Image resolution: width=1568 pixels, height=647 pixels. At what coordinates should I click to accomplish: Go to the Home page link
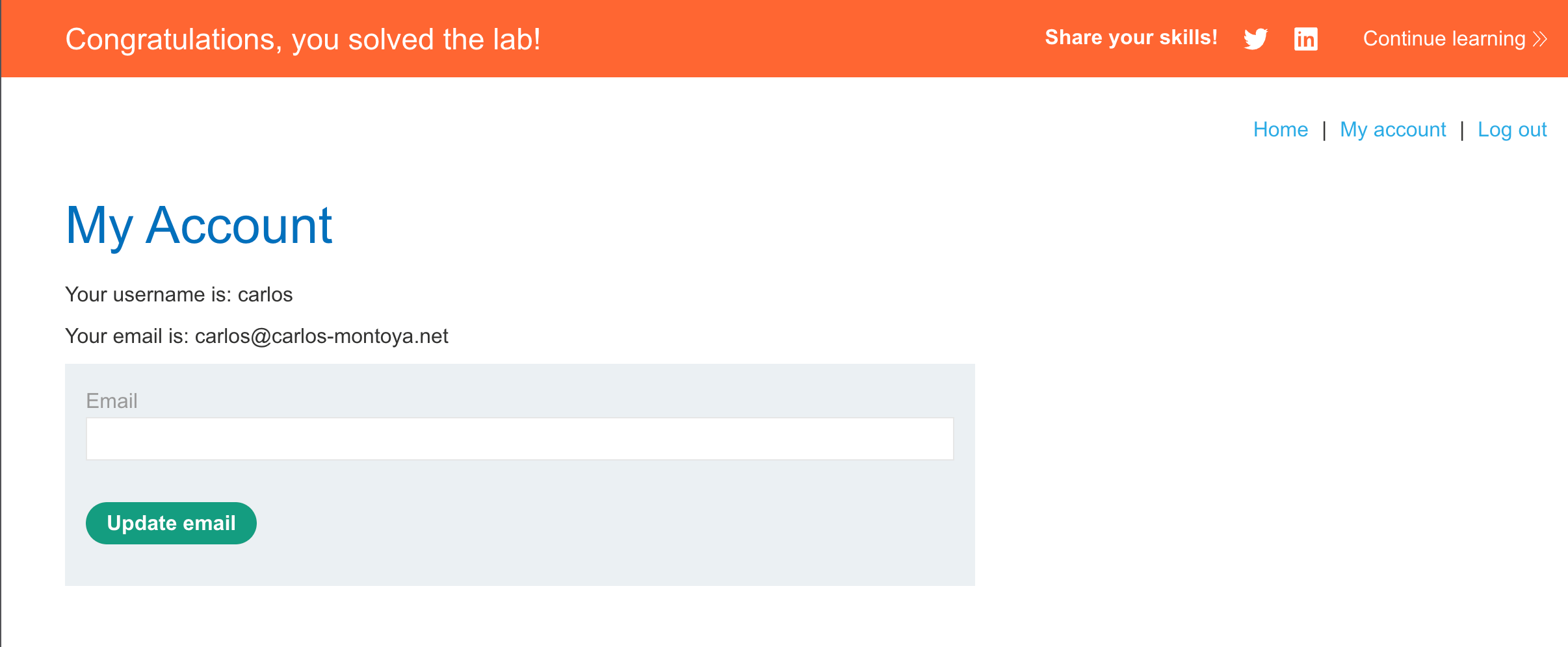coord(1280,130)
